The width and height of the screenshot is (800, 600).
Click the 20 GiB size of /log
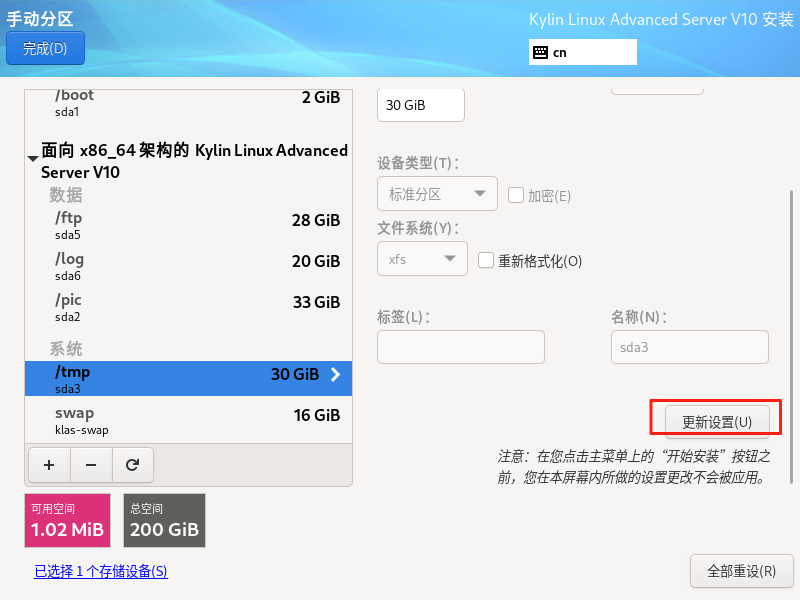(316, 261)
